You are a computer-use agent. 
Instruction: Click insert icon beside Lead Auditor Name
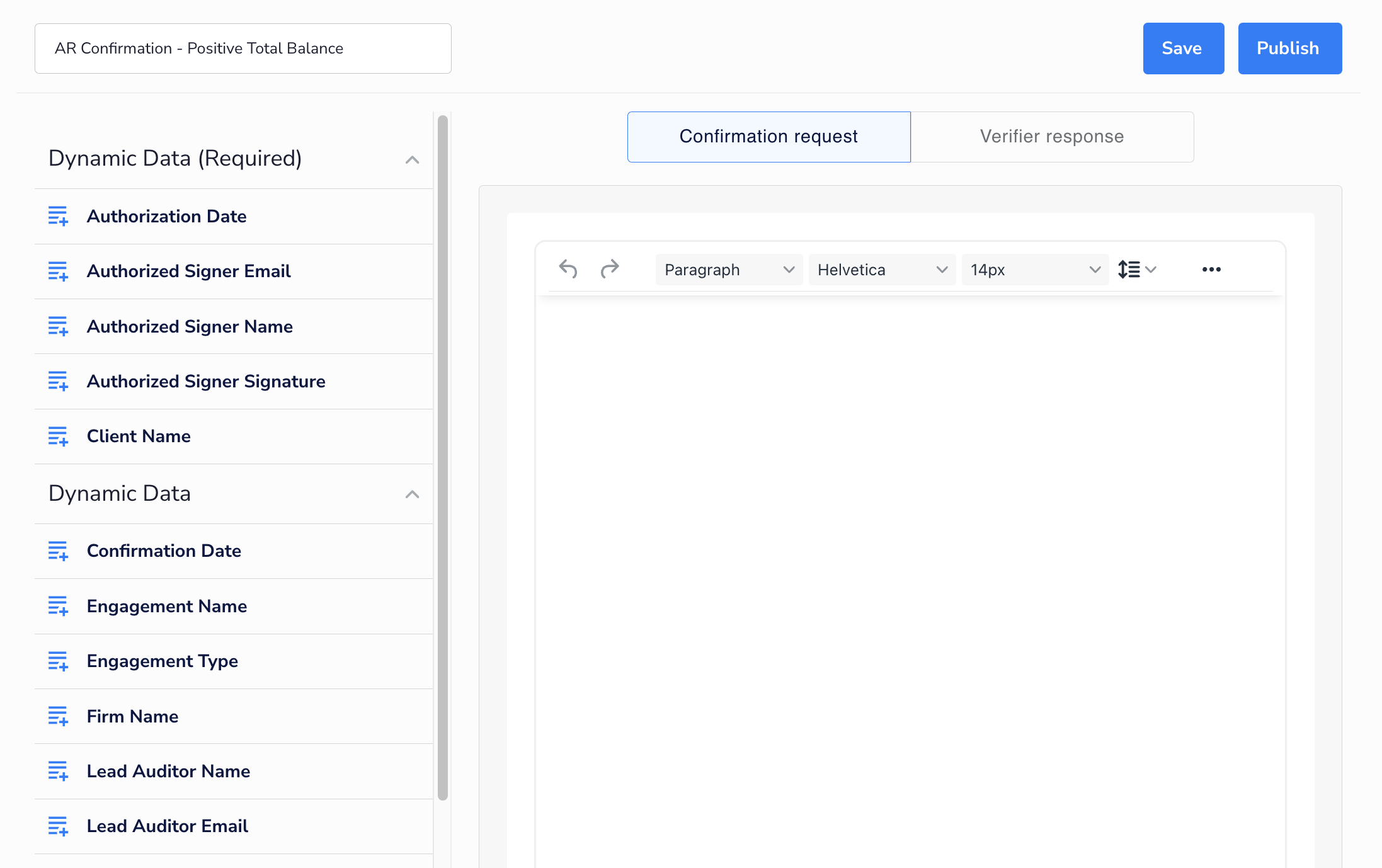tap(58, 771)
